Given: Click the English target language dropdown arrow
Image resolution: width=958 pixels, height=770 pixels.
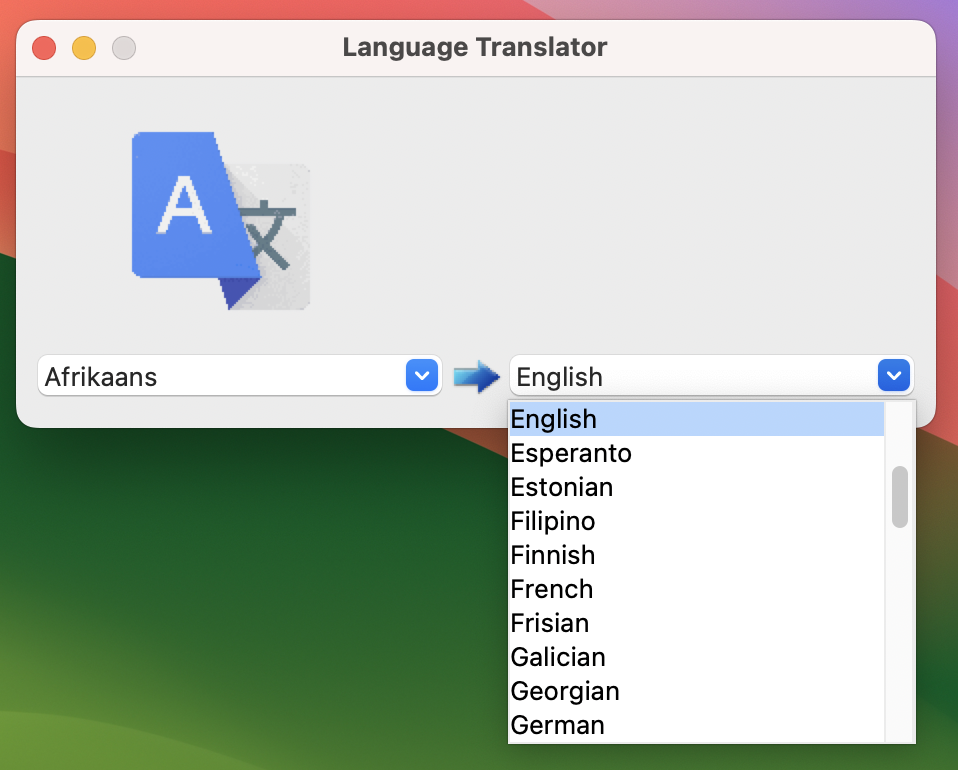Looking at the screenshot, I should (894, 375).
